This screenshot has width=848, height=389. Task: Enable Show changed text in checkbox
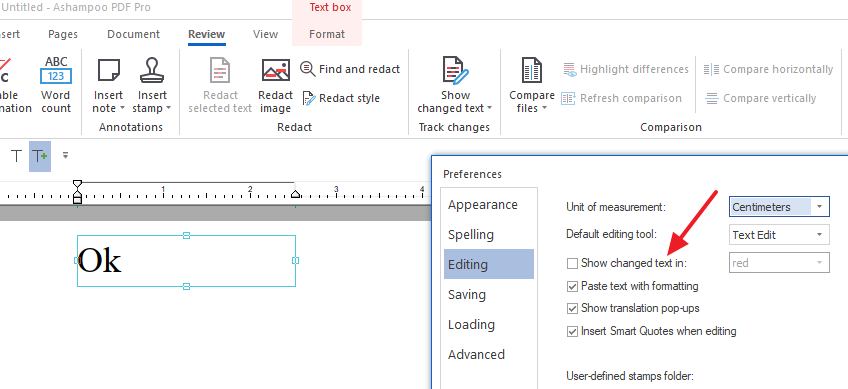click(572, 263)
